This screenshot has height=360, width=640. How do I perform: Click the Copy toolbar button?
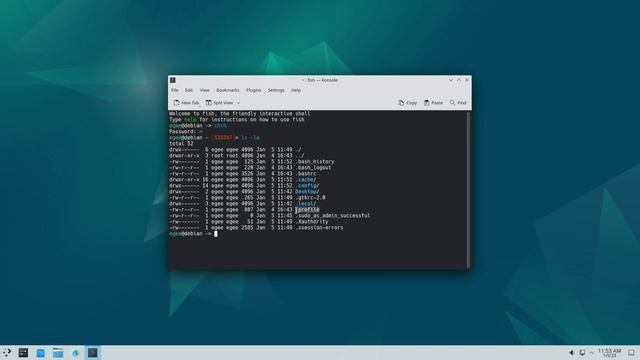(408, 103)
